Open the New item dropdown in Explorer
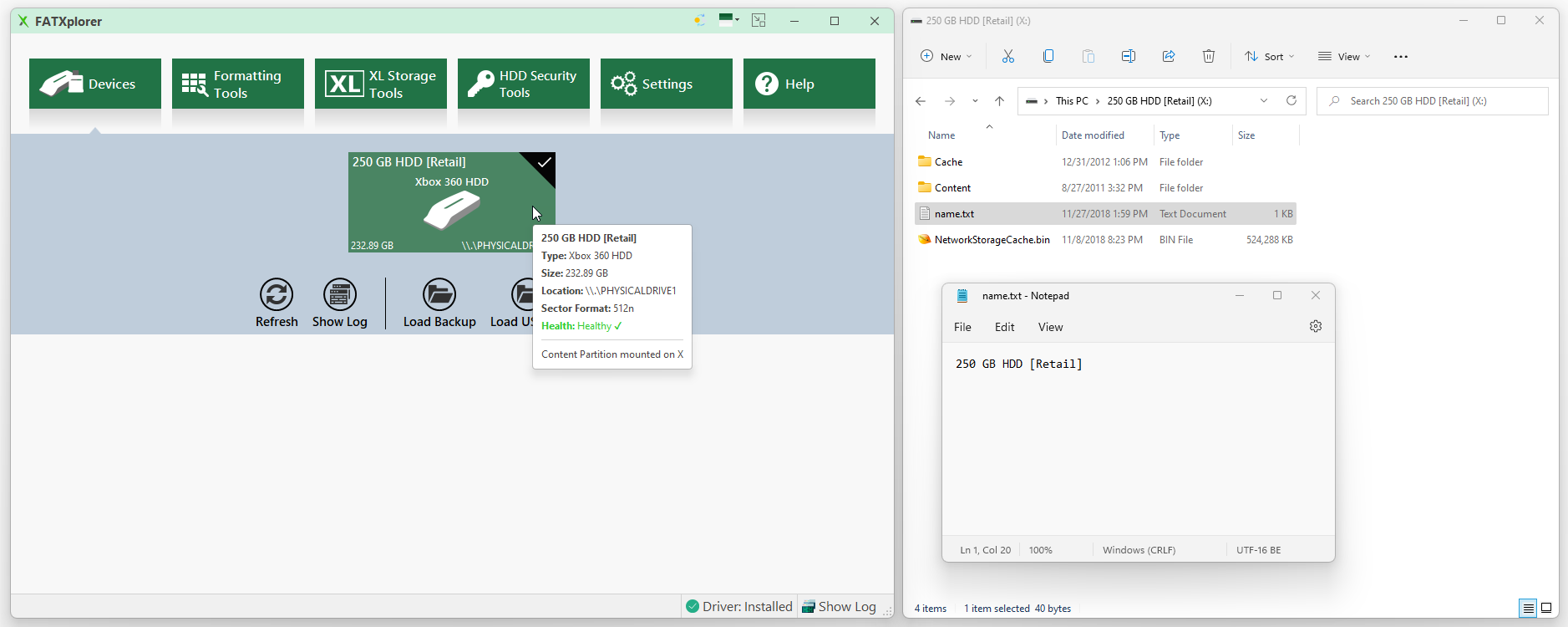Viewport: 1568px width, 627px height. click(x=946, y=56)
